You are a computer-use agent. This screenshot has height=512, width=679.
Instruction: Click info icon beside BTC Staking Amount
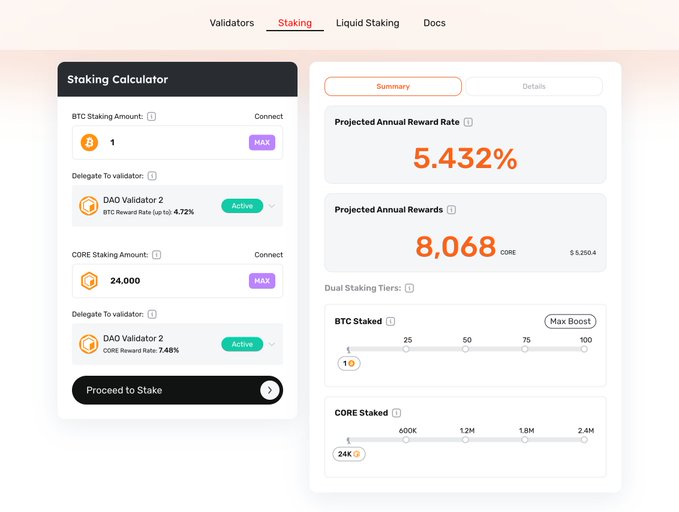point(151,117)
